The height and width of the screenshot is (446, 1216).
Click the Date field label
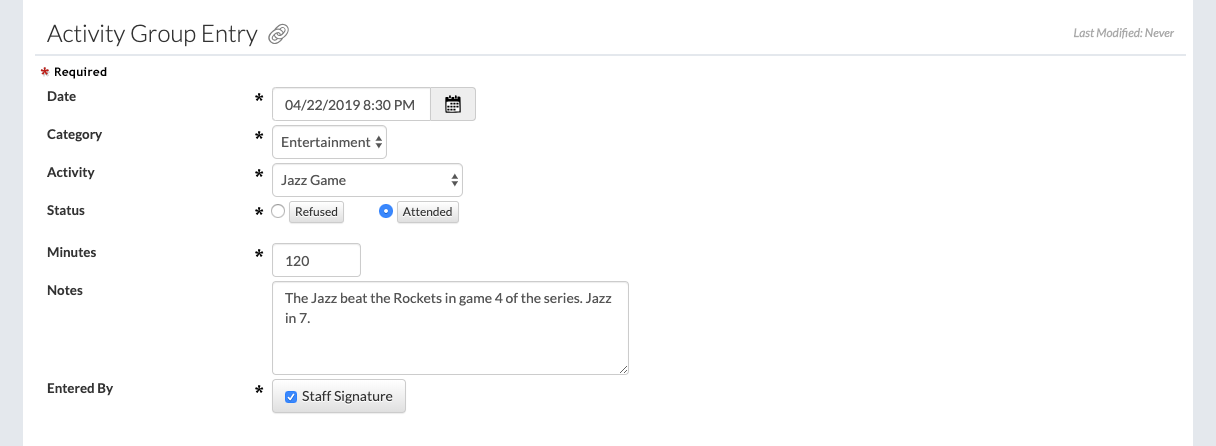[62, 96]
